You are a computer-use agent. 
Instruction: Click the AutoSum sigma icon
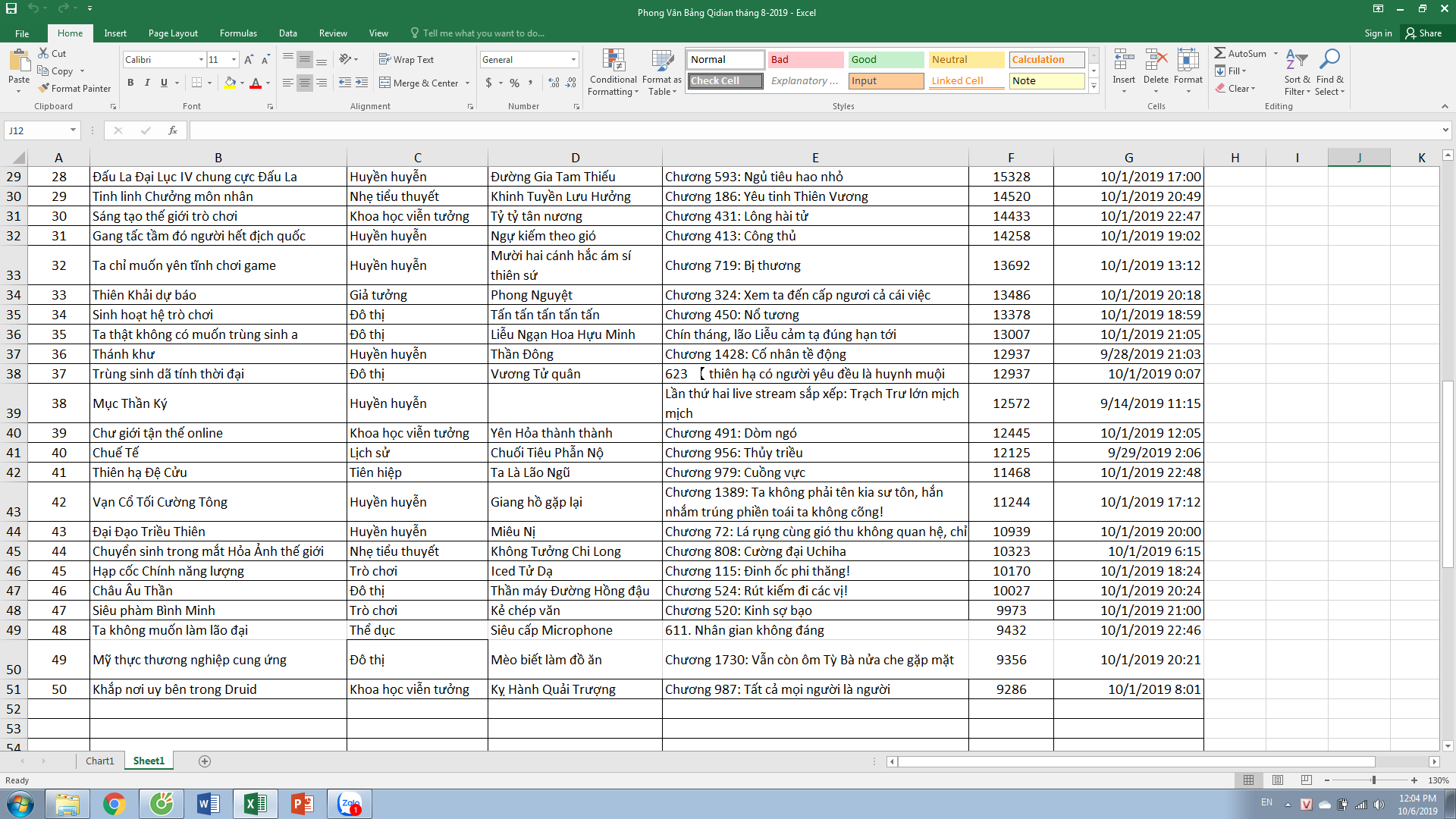pos(1219,53)
